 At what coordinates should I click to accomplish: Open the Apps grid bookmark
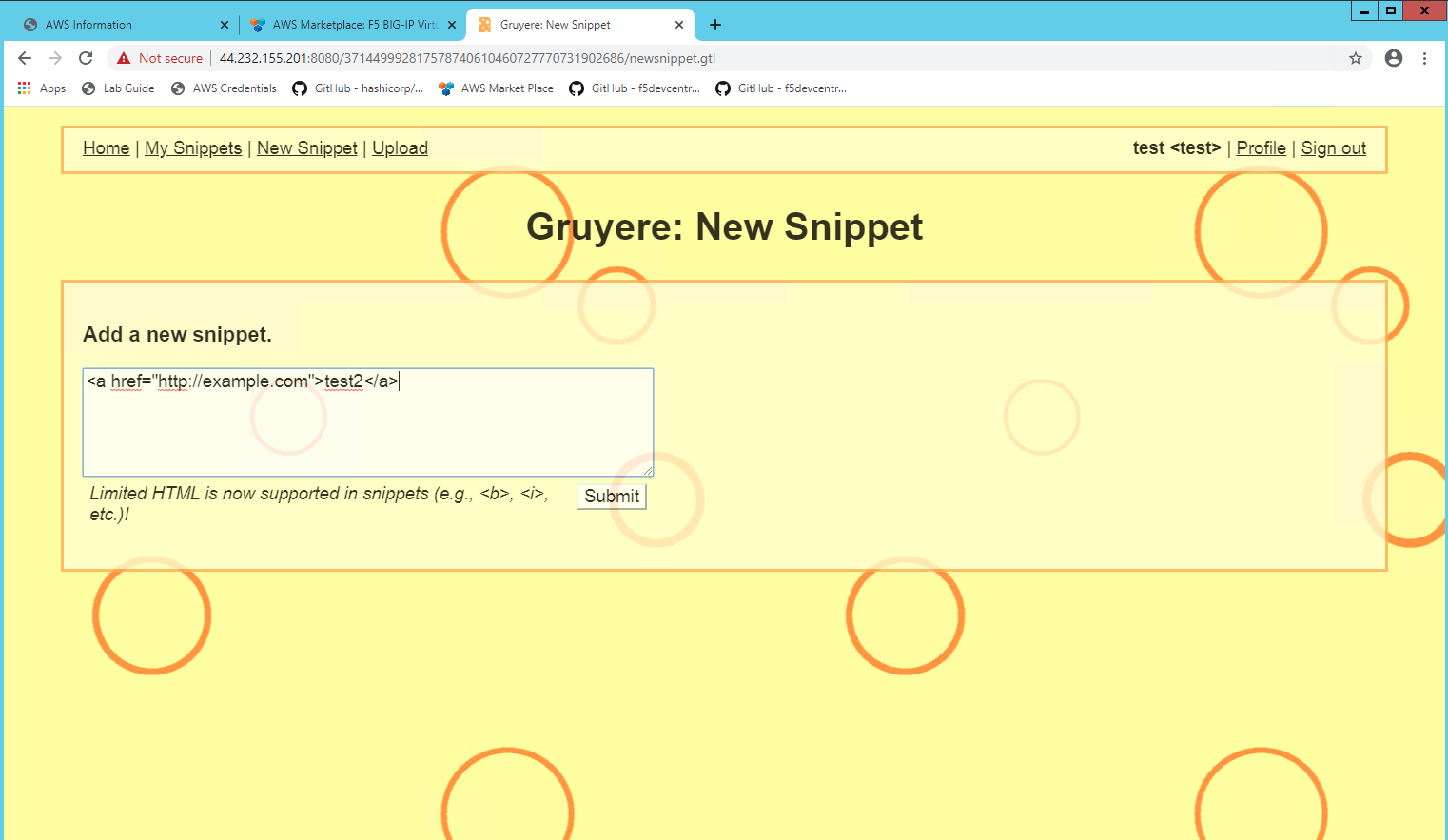42,88
